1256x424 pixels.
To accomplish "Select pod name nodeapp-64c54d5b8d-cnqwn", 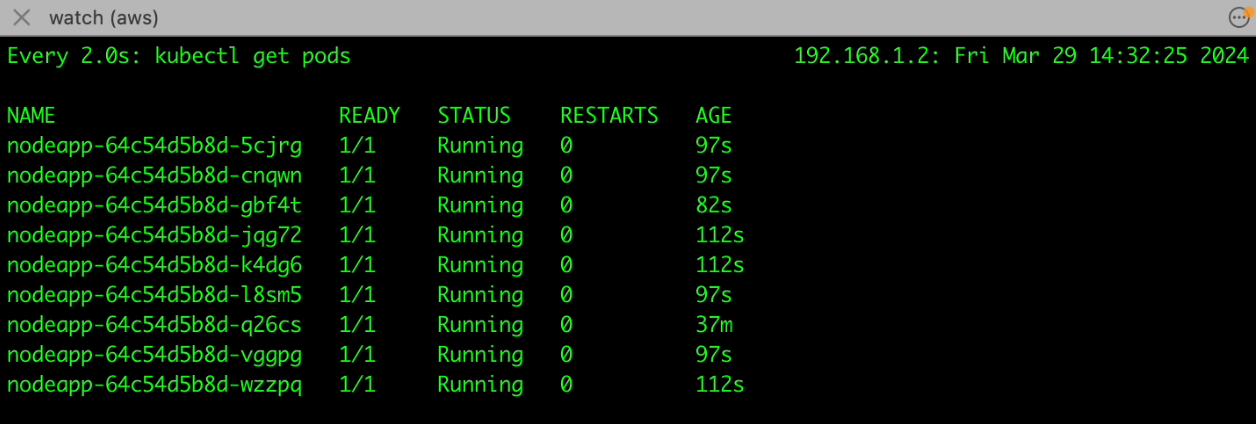I will click(x=154, y=176).
